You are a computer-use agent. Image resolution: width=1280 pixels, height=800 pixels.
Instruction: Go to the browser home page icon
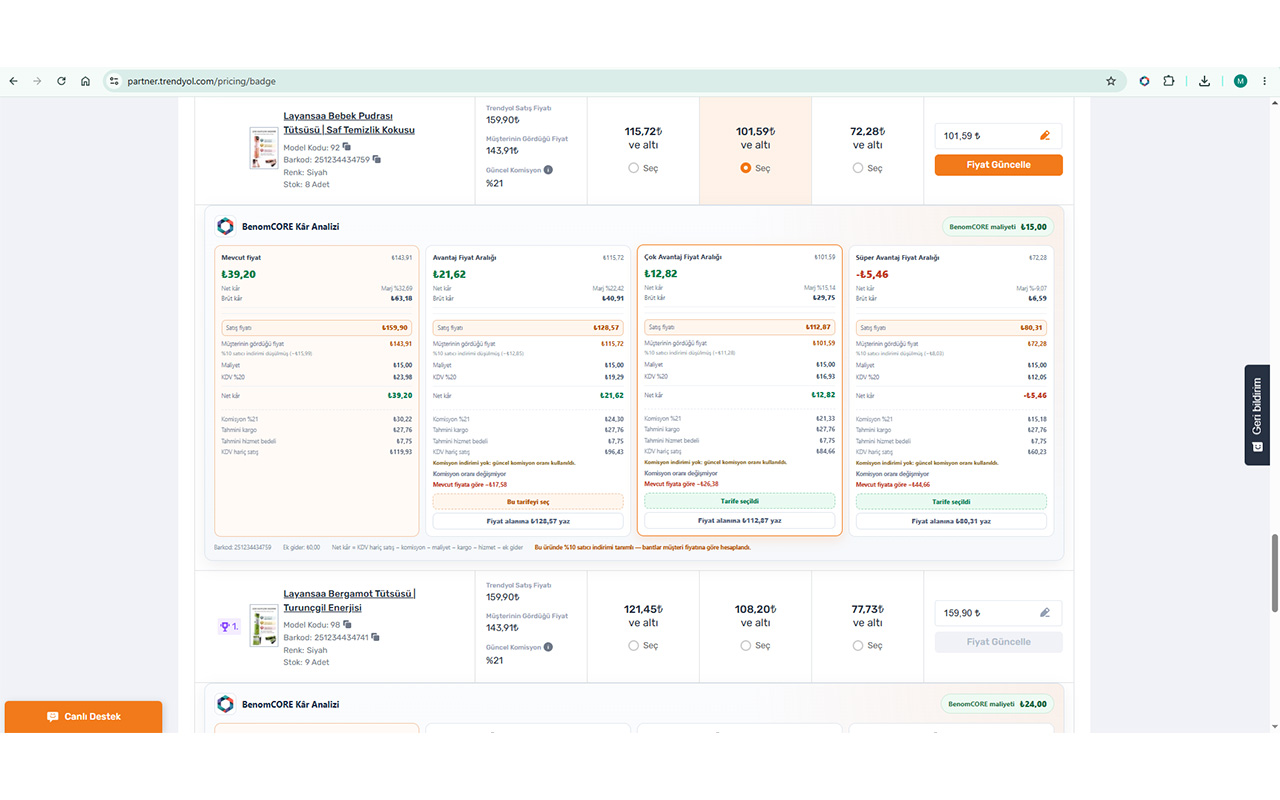pos(86,81)
